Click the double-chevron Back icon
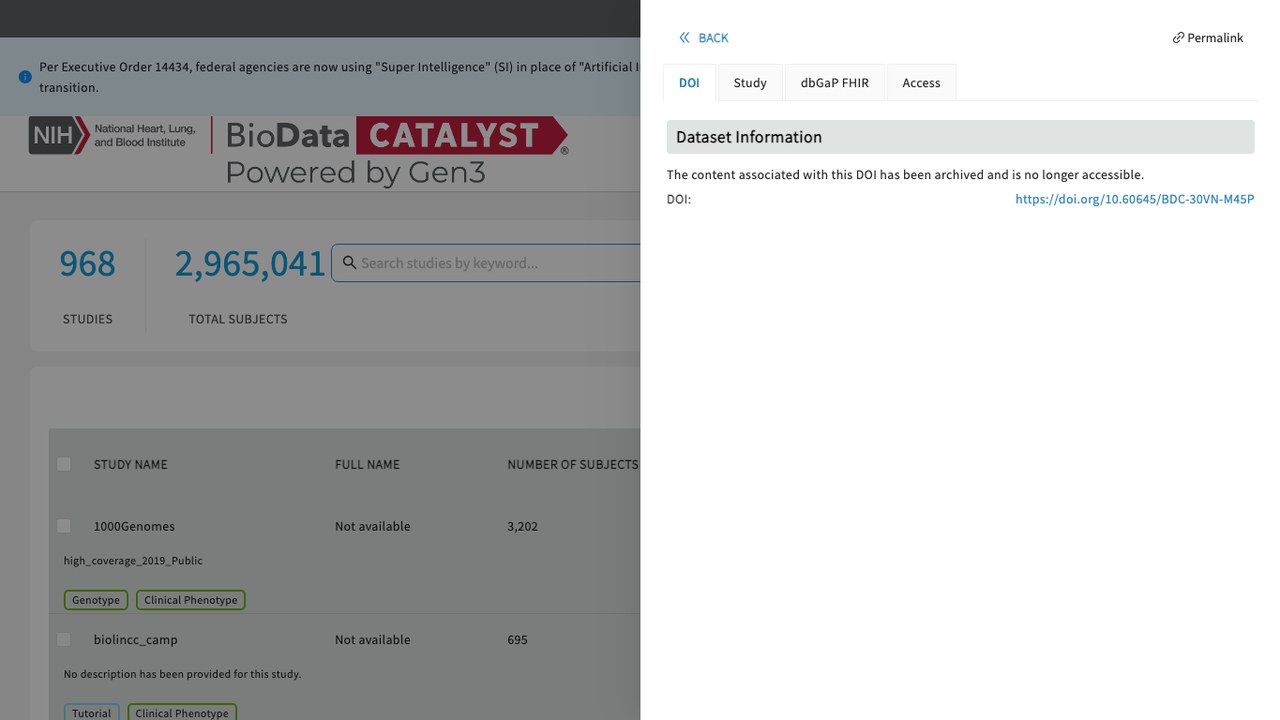 [x=685, y=38]
